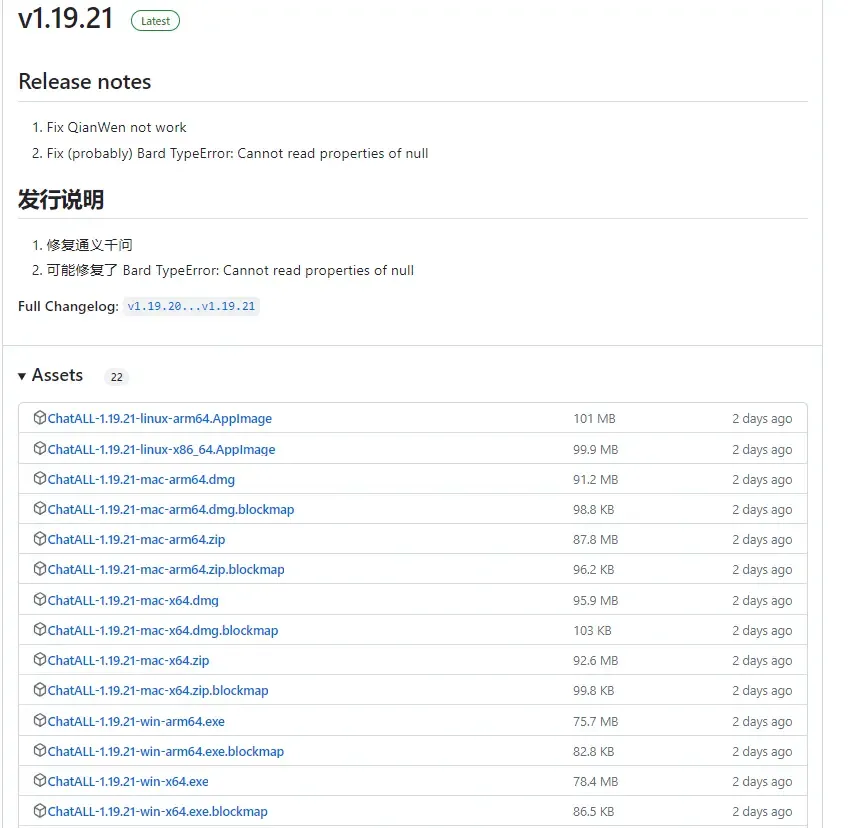Click the package icon beside linux-arm64.AppImage
Viewport: 848px width, 828px height.
(39, 418)
